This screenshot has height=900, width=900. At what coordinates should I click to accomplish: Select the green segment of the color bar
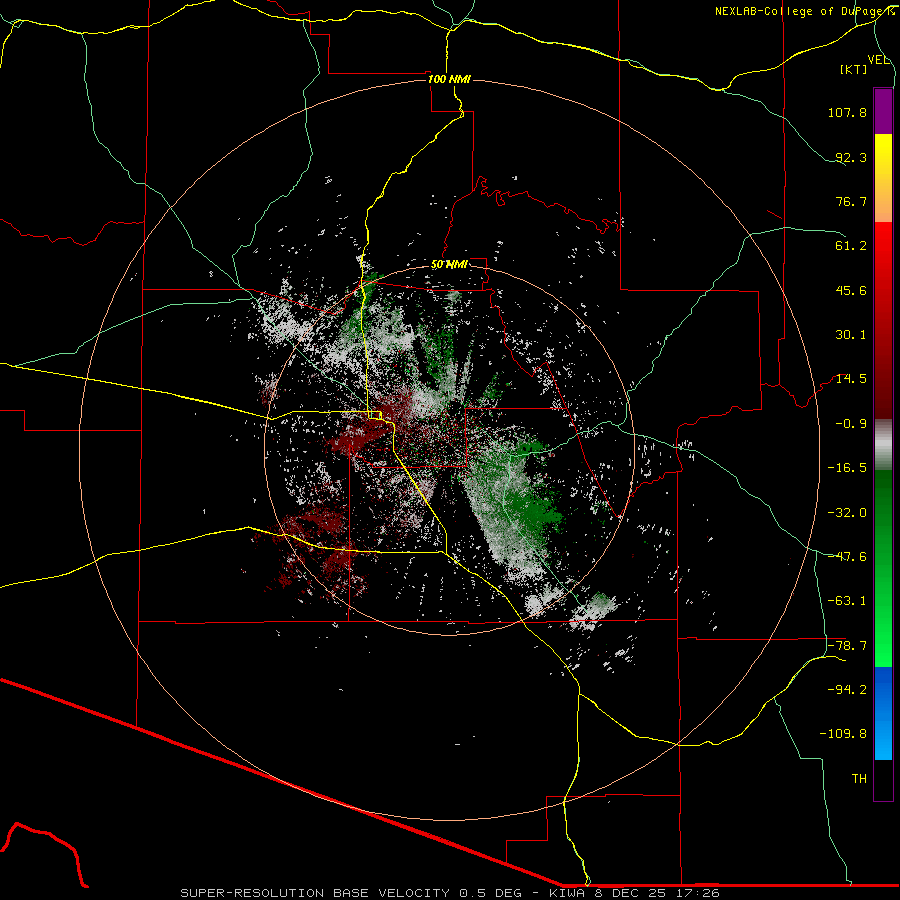tap(883, 568)
